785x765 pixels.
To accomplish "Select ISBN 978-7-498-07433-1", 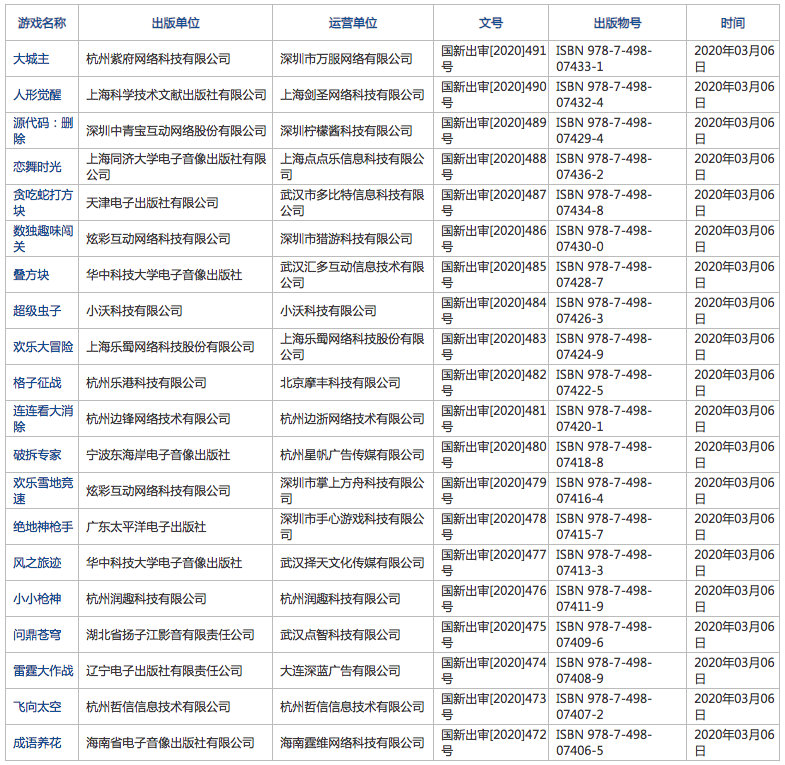I will tap(604, 59).
